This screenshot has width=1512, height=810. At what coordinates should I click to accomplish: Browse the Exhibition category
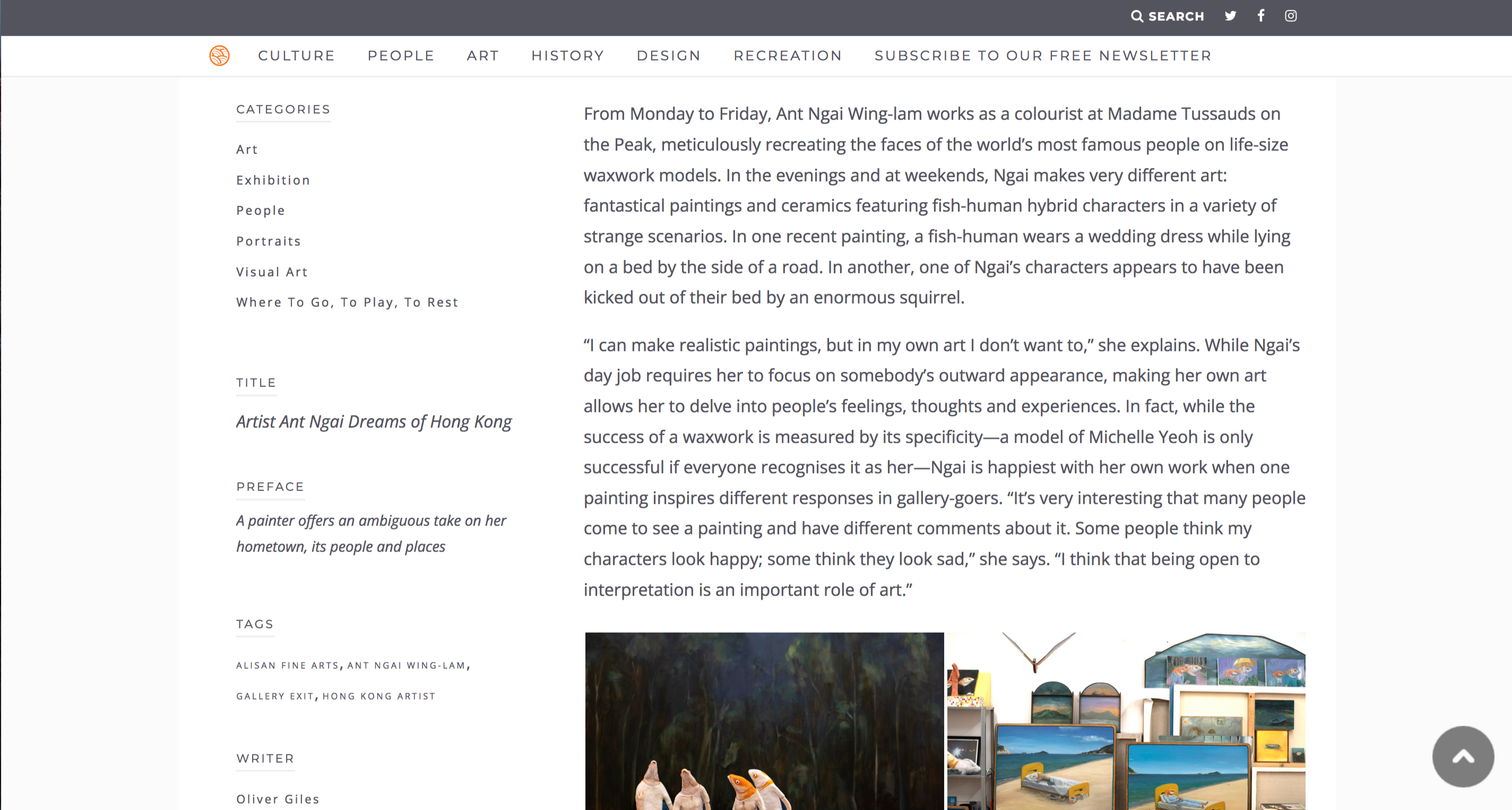click(x=273, y=180)
